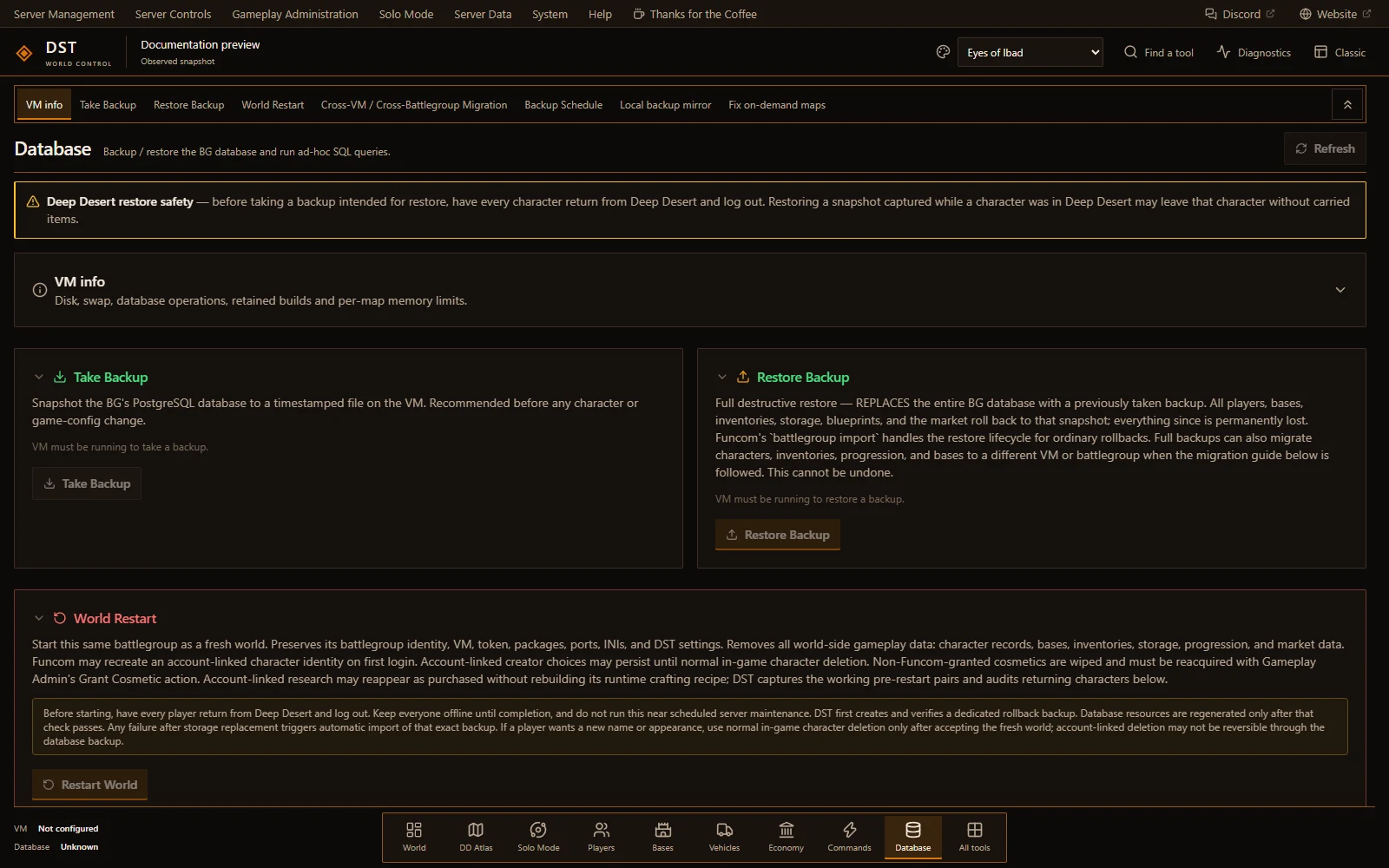Click the 'Not configured' VM status text

point(68,829)
